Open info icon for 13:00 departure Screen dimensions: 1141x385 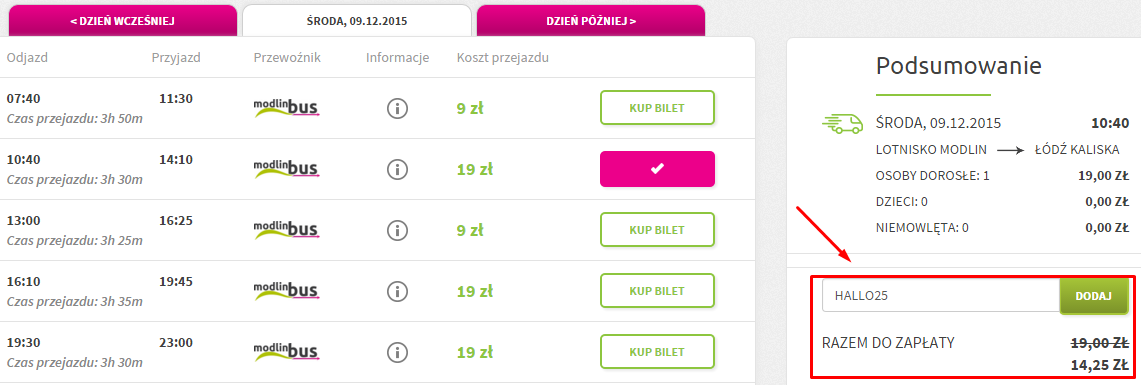(x=397, y=230)
